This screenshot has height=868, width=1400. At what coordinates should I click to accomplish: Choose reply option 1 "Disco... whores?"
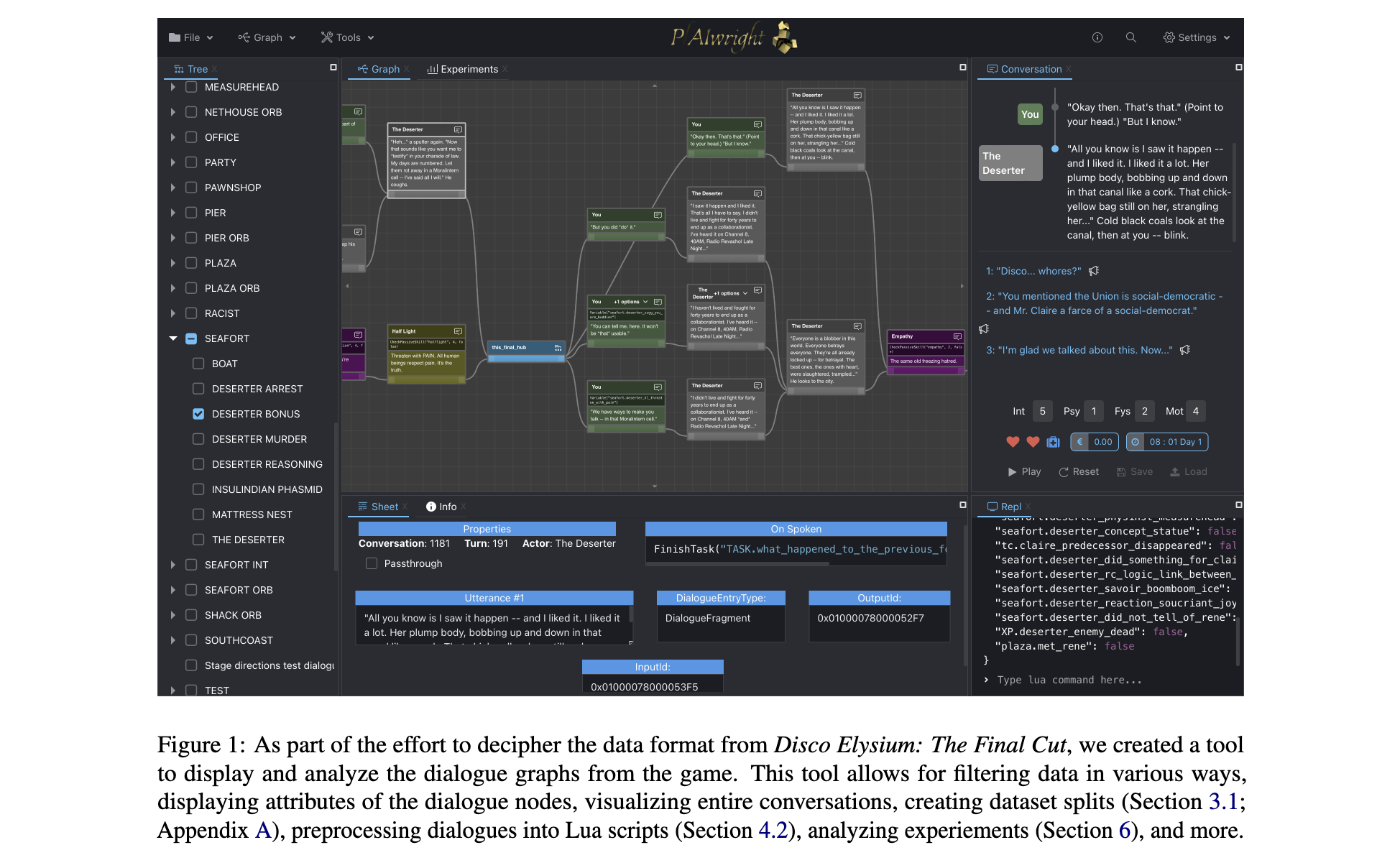pos(1033,271)
